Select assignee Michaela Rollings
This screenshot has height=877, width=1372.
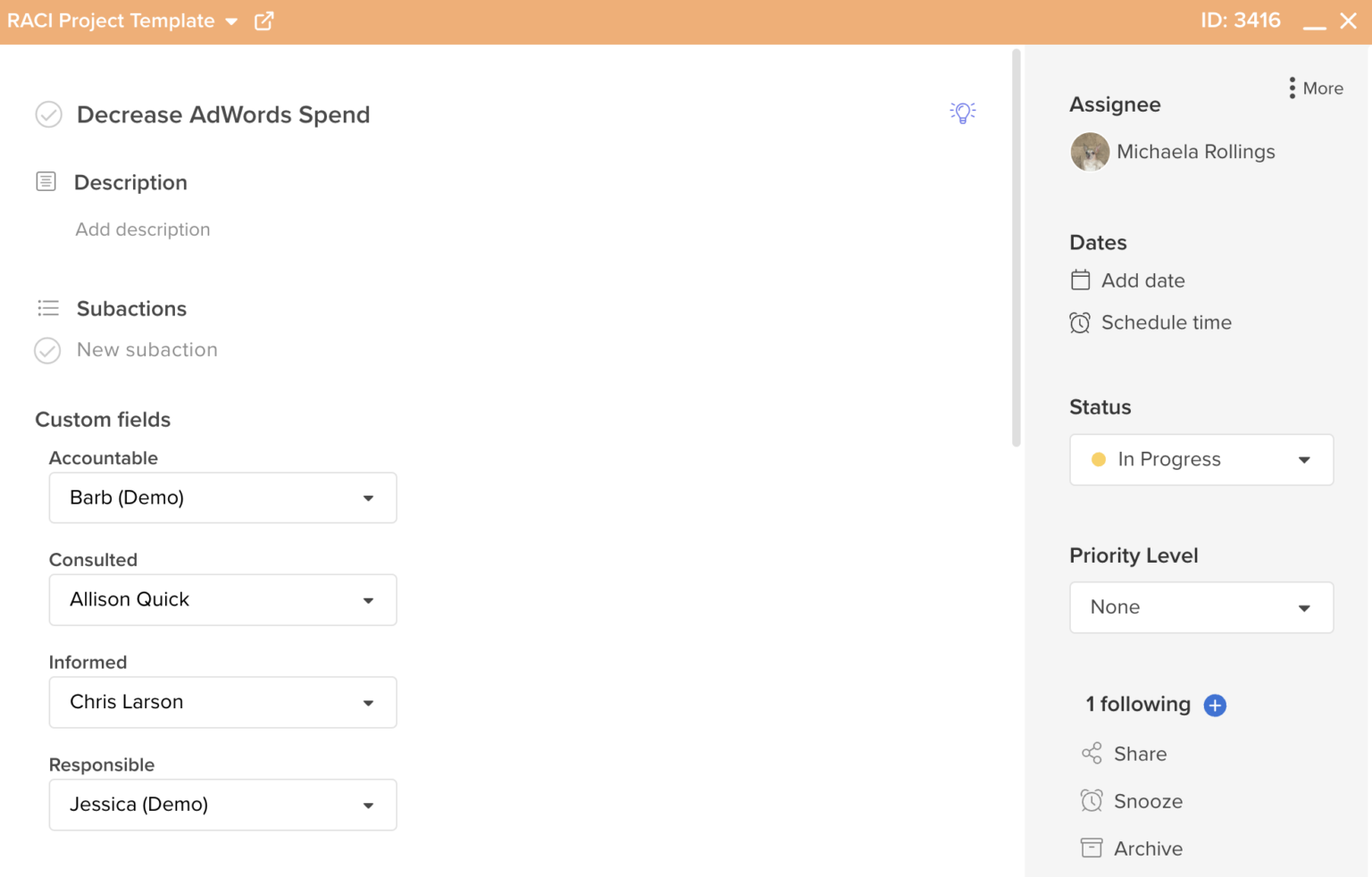pyautogui.click(x=1195, y=151)
